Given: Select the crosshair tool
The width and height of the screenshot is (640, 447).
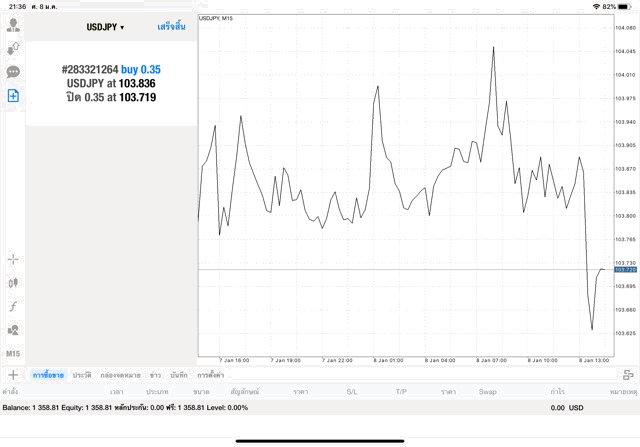Looking at the screenshot, I should coord(13,259).
